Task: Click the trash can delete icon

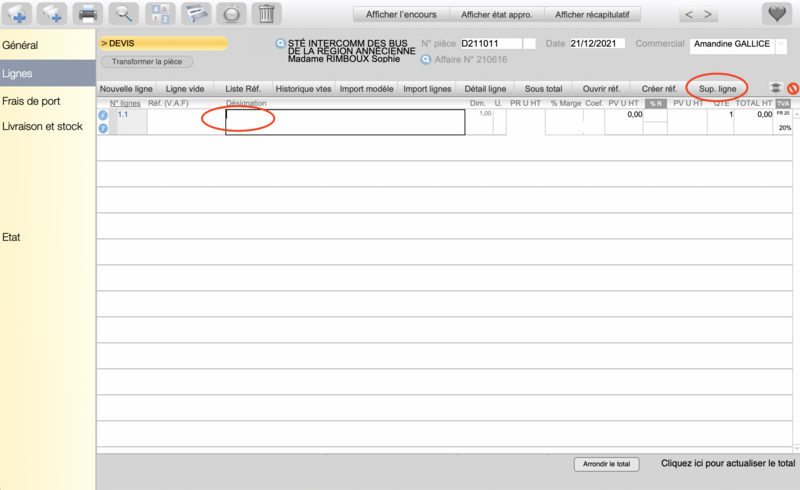Action: (265, 14)
